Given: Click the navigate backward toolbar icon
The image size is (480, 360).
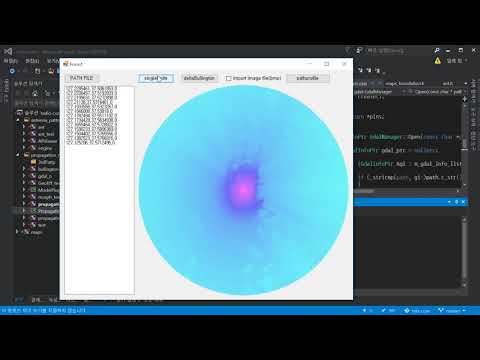Looking at the screenshot, I should (x=12, y=71).
